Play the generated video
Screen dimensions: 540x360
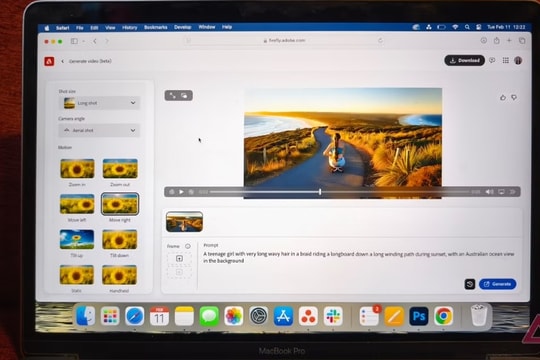point(181,192)
